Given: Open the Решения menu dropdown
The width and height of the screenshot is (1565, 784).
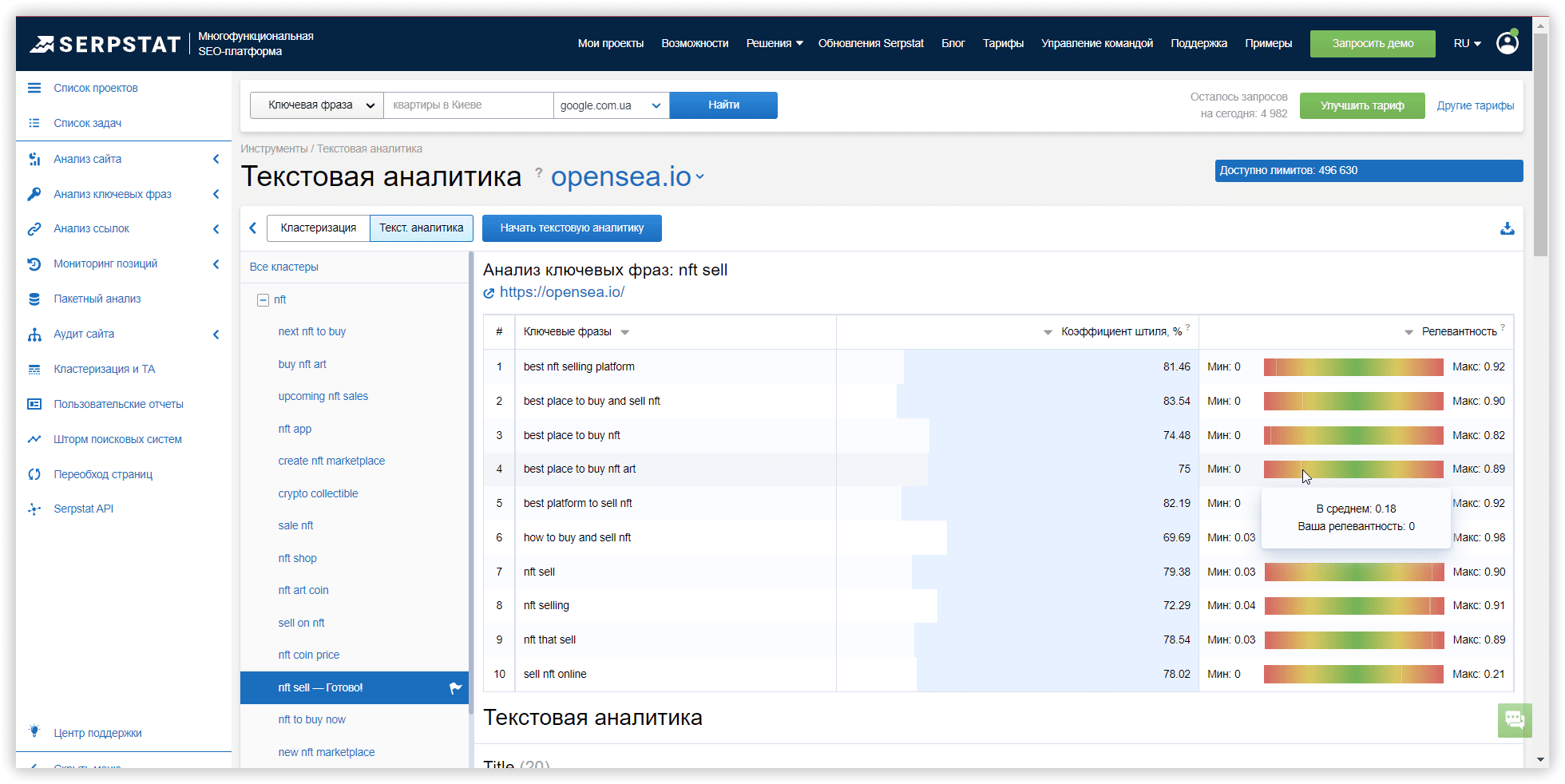Looking at the screenshot, I should pyautogui.click(x=774, y=43).
